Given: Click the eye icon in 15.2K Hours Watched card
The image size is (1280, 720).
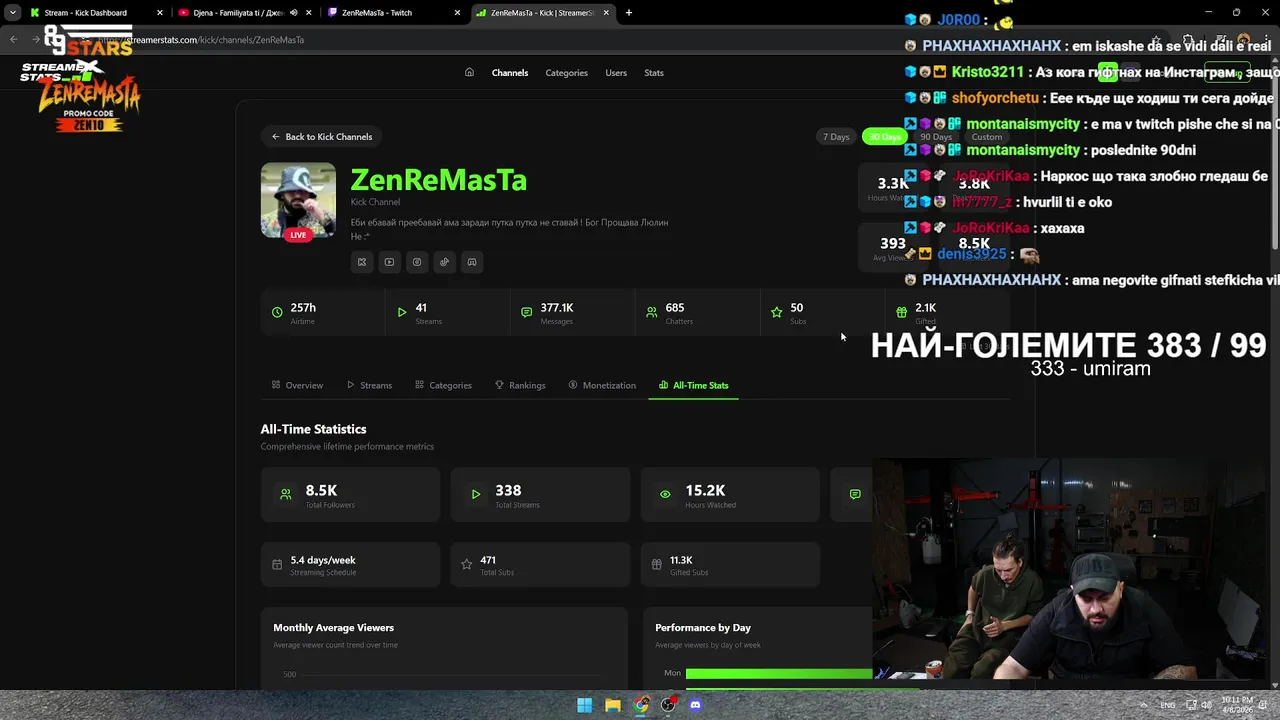Looking at the screenshot, I should pos(665,494).
